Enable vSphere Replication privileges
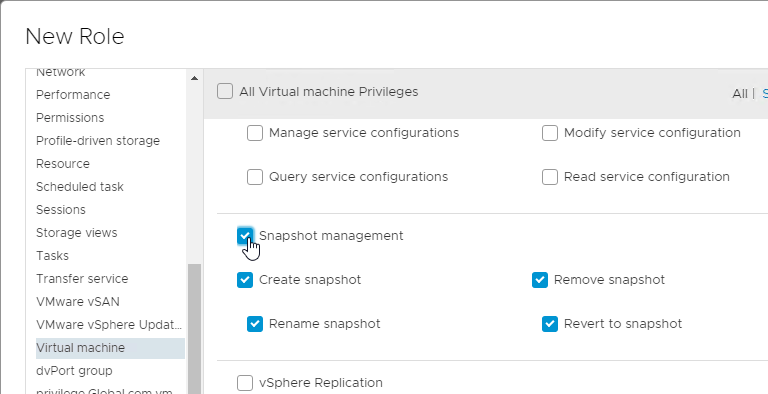768x394 pixels. coord(245,383)
